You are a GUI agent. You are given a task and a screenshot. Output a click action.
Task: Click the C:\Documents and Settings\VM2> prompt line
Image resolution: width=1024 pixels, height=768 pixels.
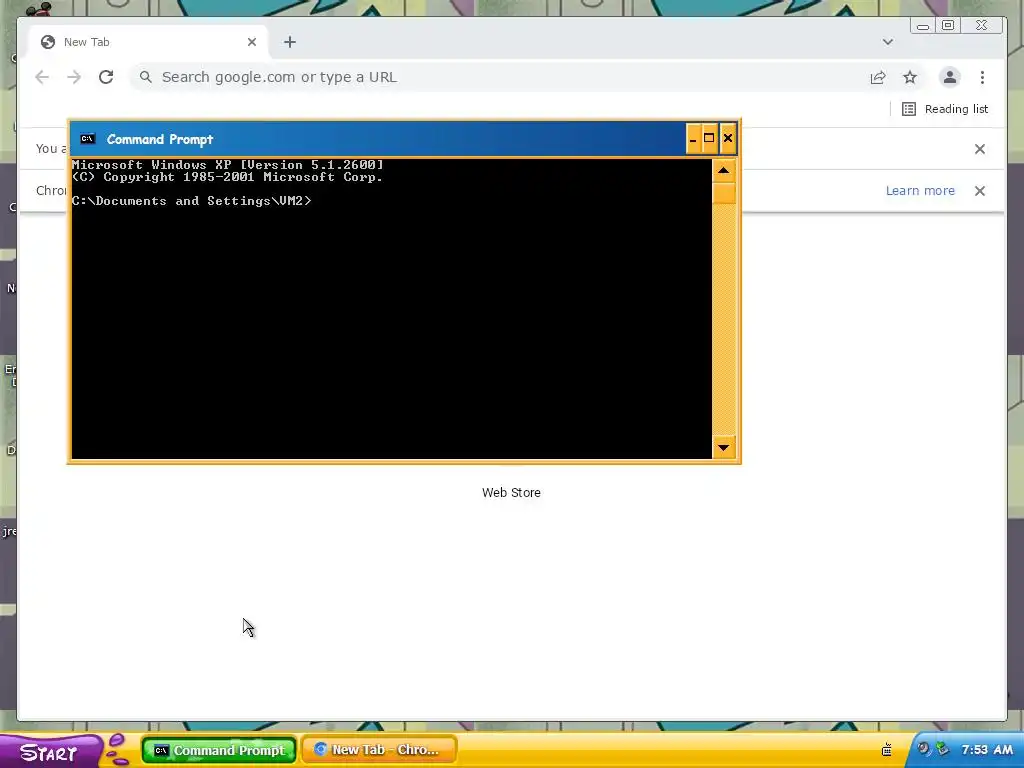(191, 200)
